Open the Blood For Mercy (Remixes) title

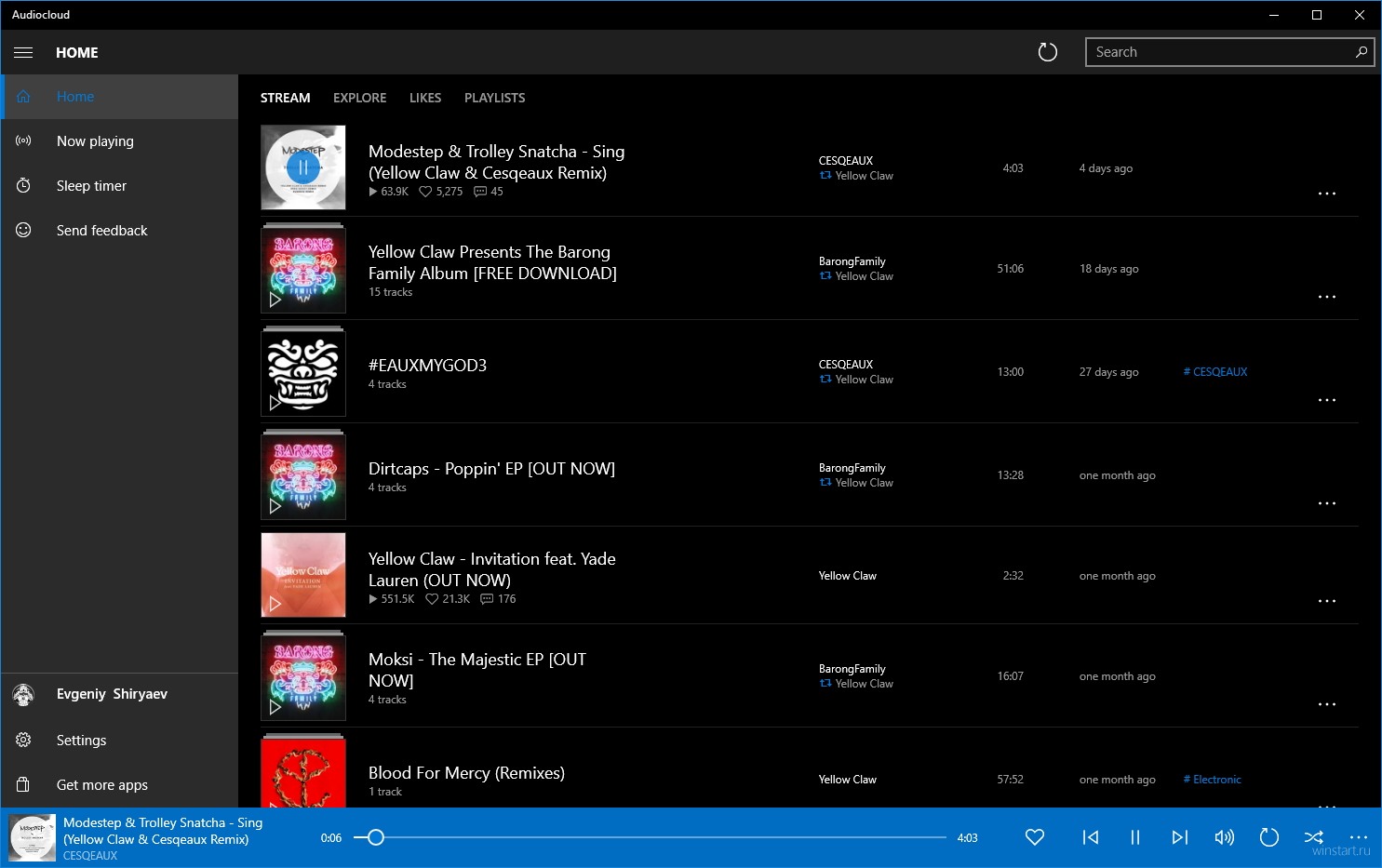[x=466, y=773]
